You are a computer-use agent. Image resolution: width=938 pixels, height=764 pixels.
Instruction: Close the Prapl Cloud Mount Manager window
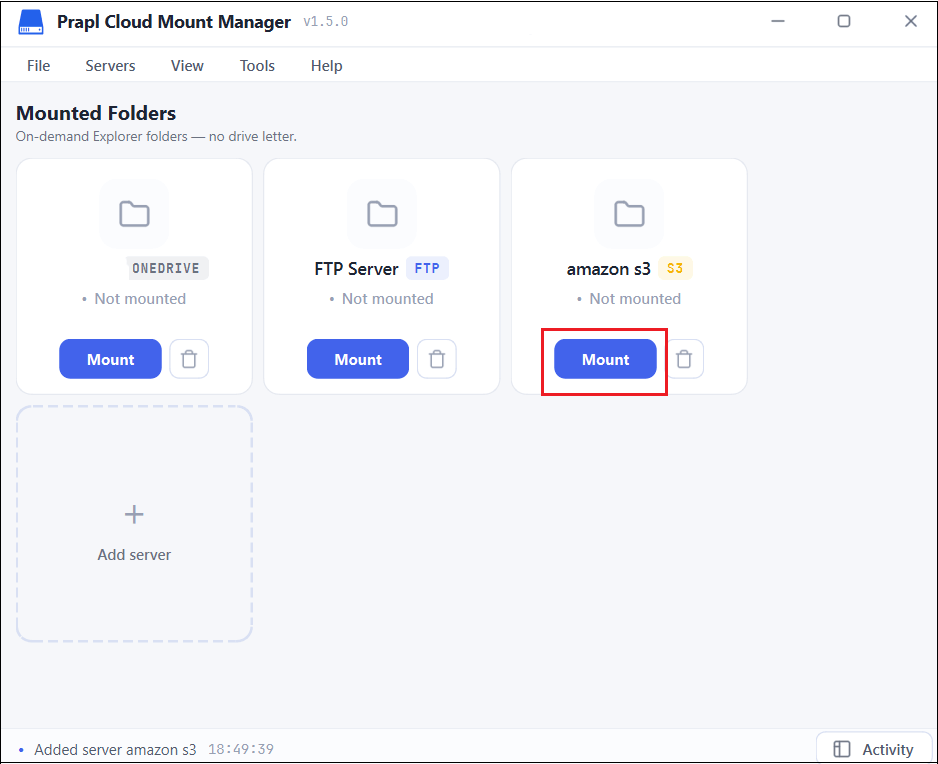pos(910,22)
